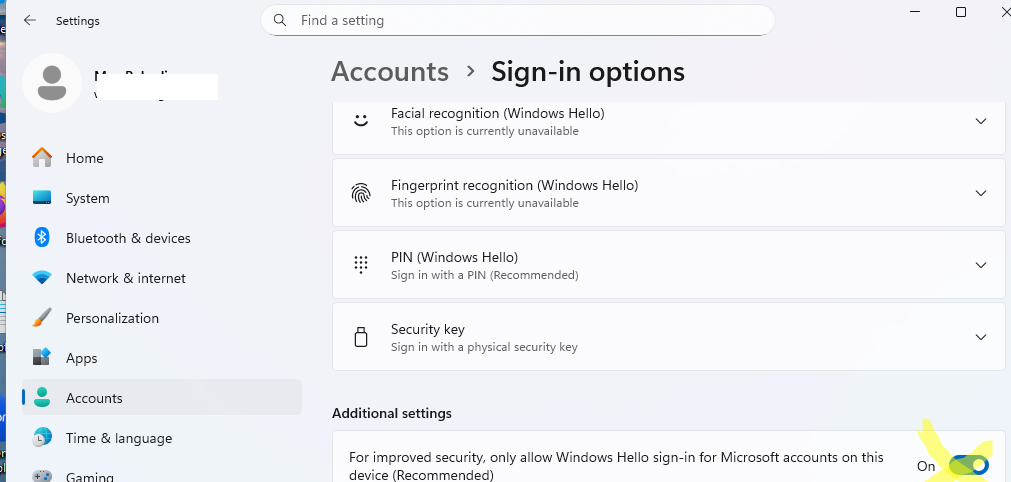Click the Additional settings heading

pos(392,413)
